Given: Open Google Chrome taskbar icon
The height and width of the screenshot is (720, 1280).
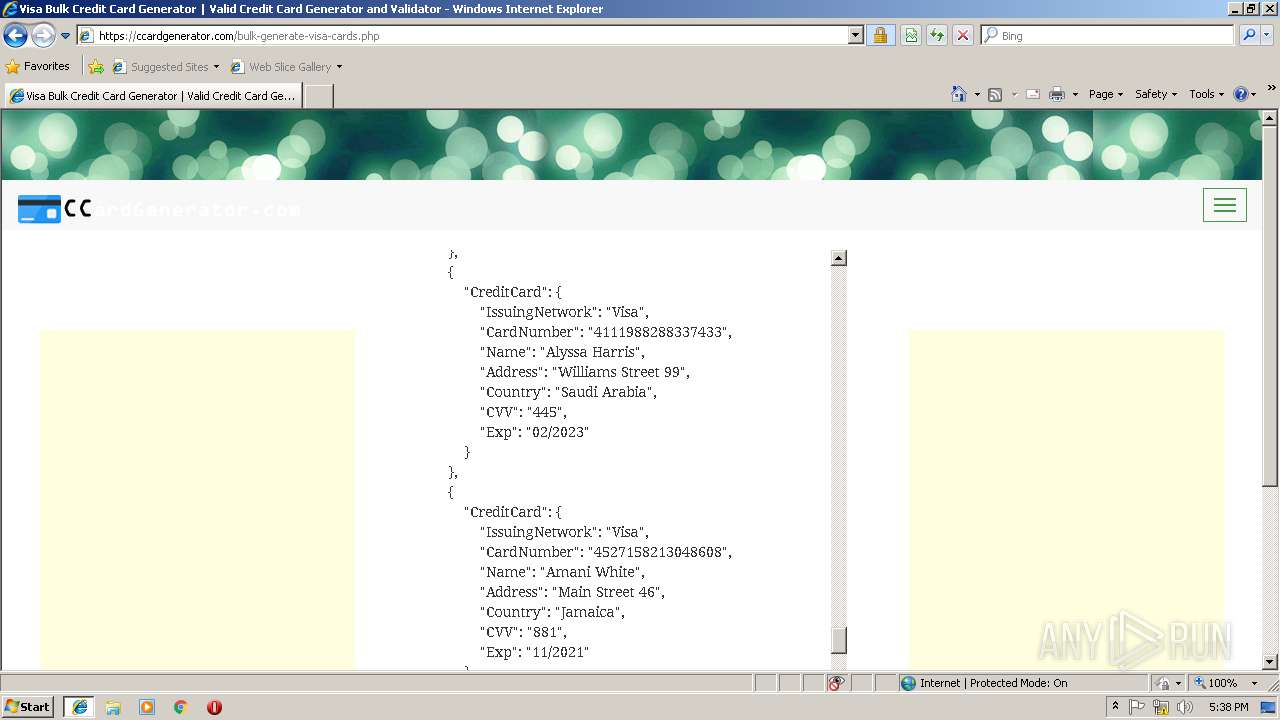Looking at the screenshot, I should 181,706.
